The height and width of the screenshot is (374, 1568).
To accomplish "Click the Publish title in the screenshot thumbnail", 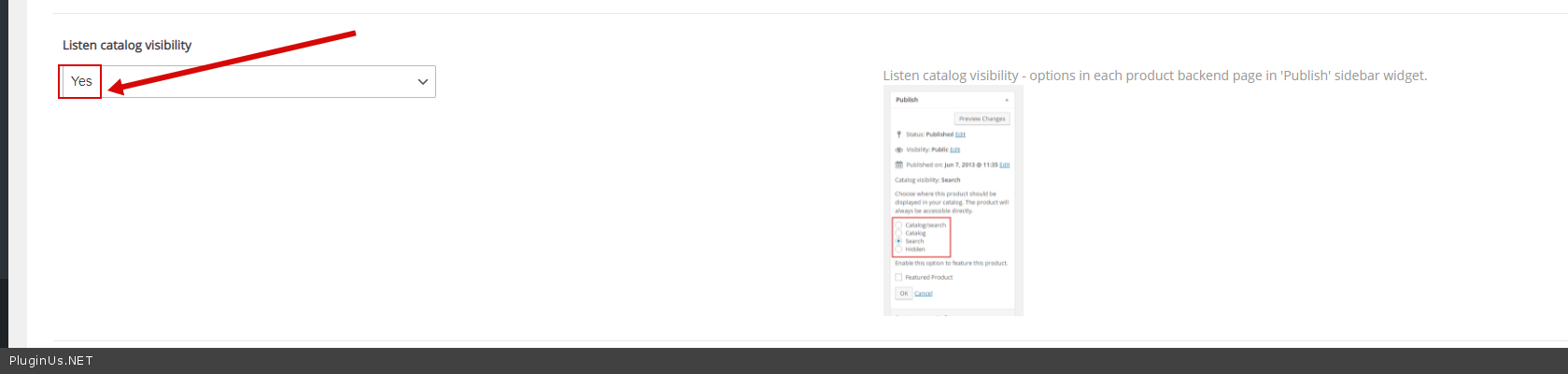I will 907,100.
